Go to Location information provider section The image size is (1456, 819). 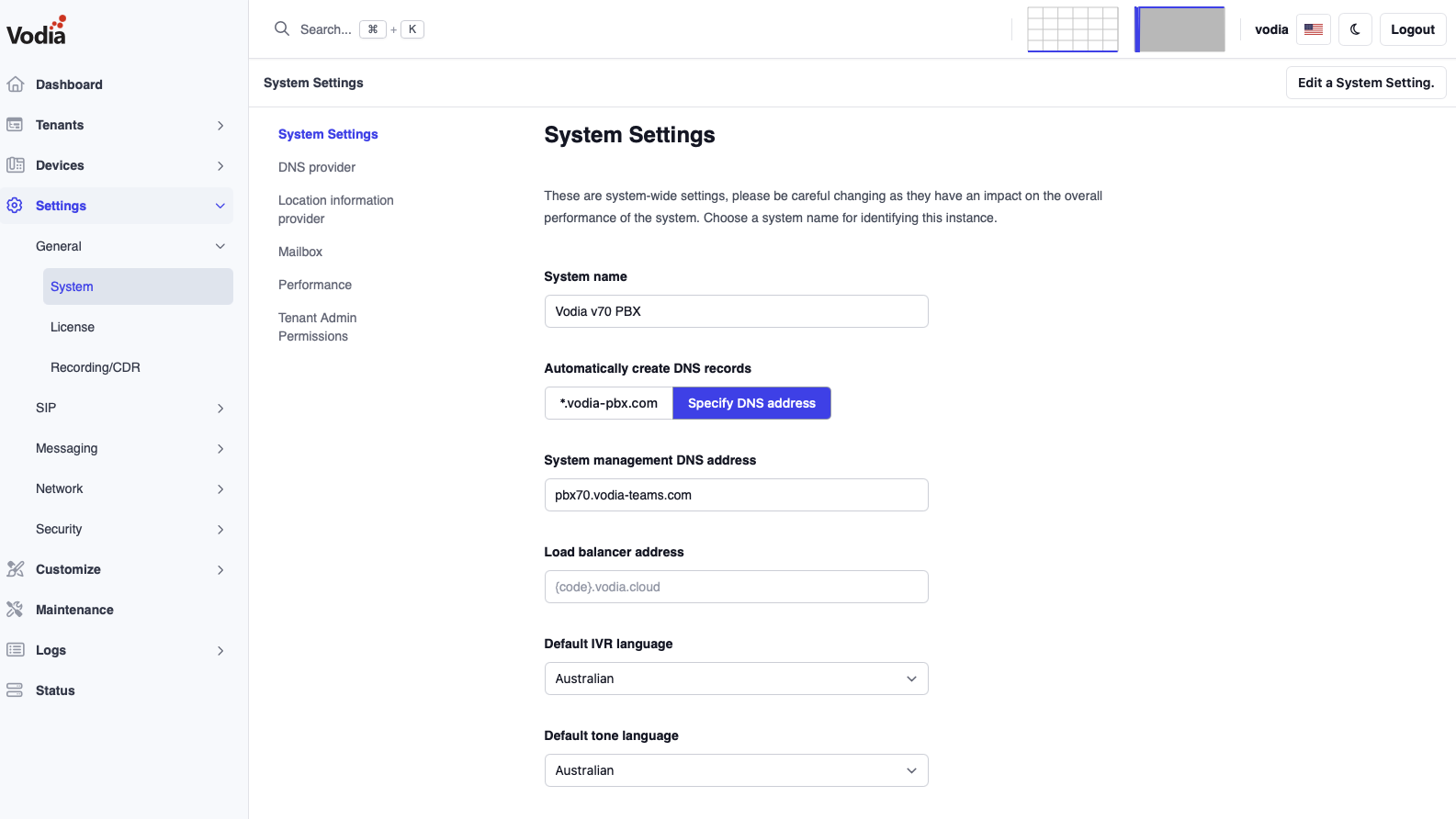pyautogui.click(x=336, y=209)
